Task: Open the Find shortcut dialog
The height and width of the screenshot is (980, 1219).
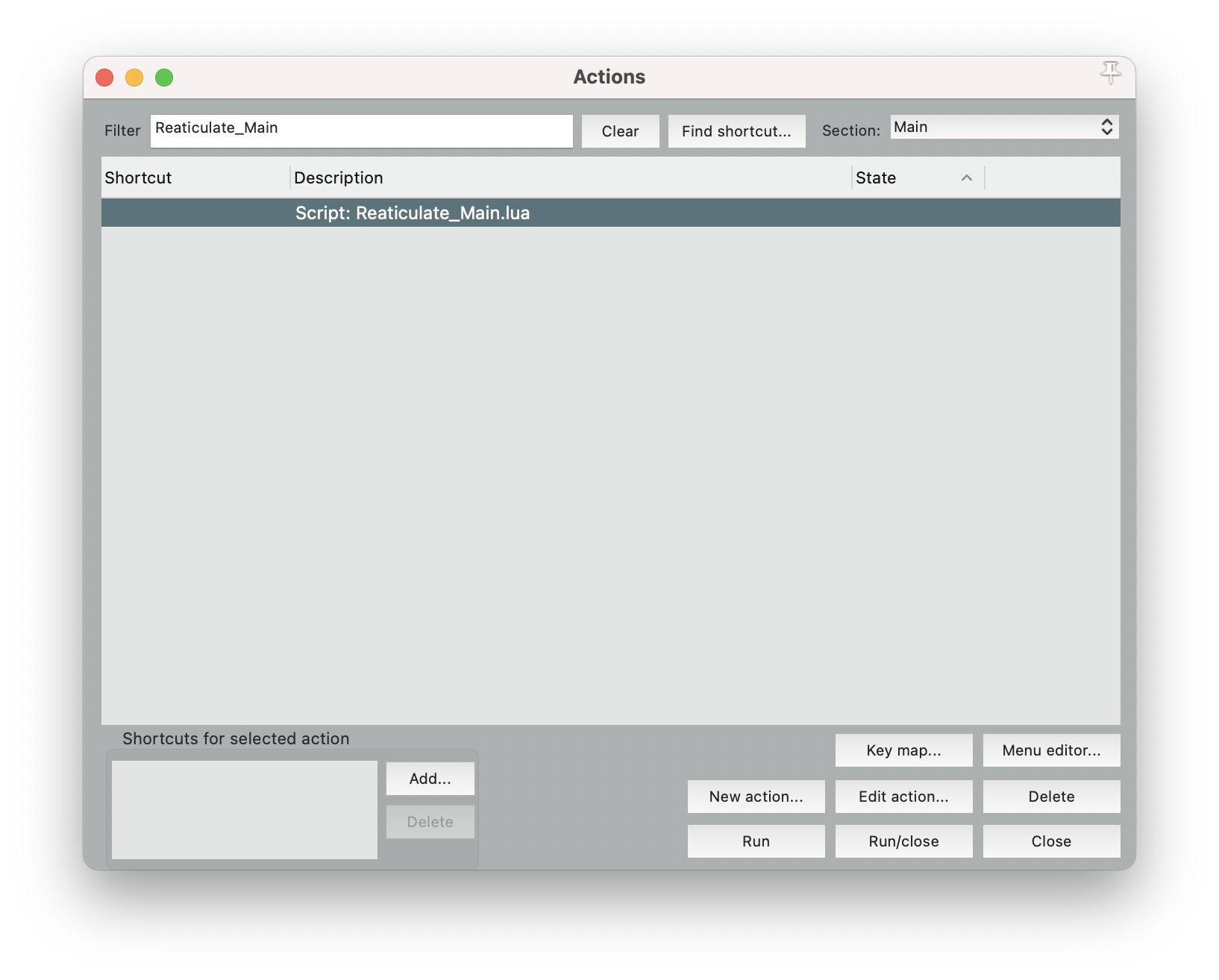Action: coord(736,131)
